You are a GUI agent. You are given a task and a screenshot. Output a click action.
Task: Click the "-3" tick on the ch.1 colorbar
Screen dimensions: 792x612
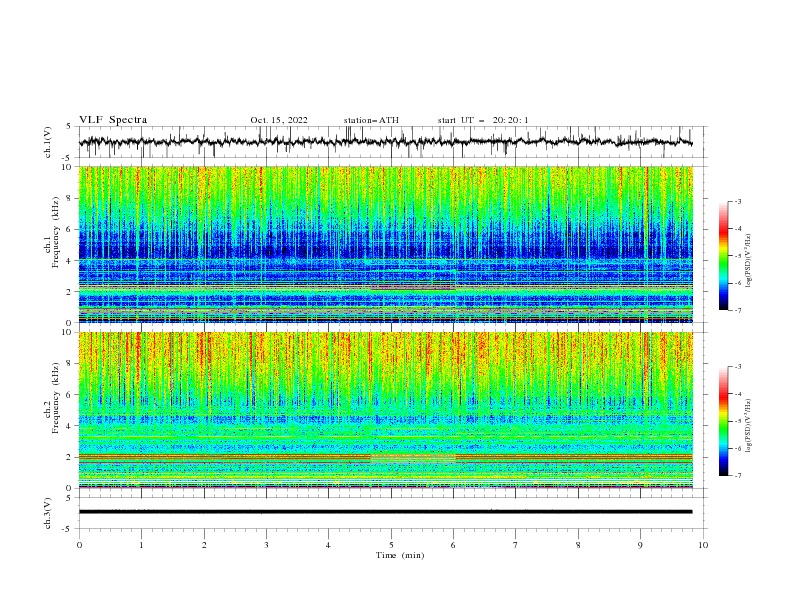[738, 201]
